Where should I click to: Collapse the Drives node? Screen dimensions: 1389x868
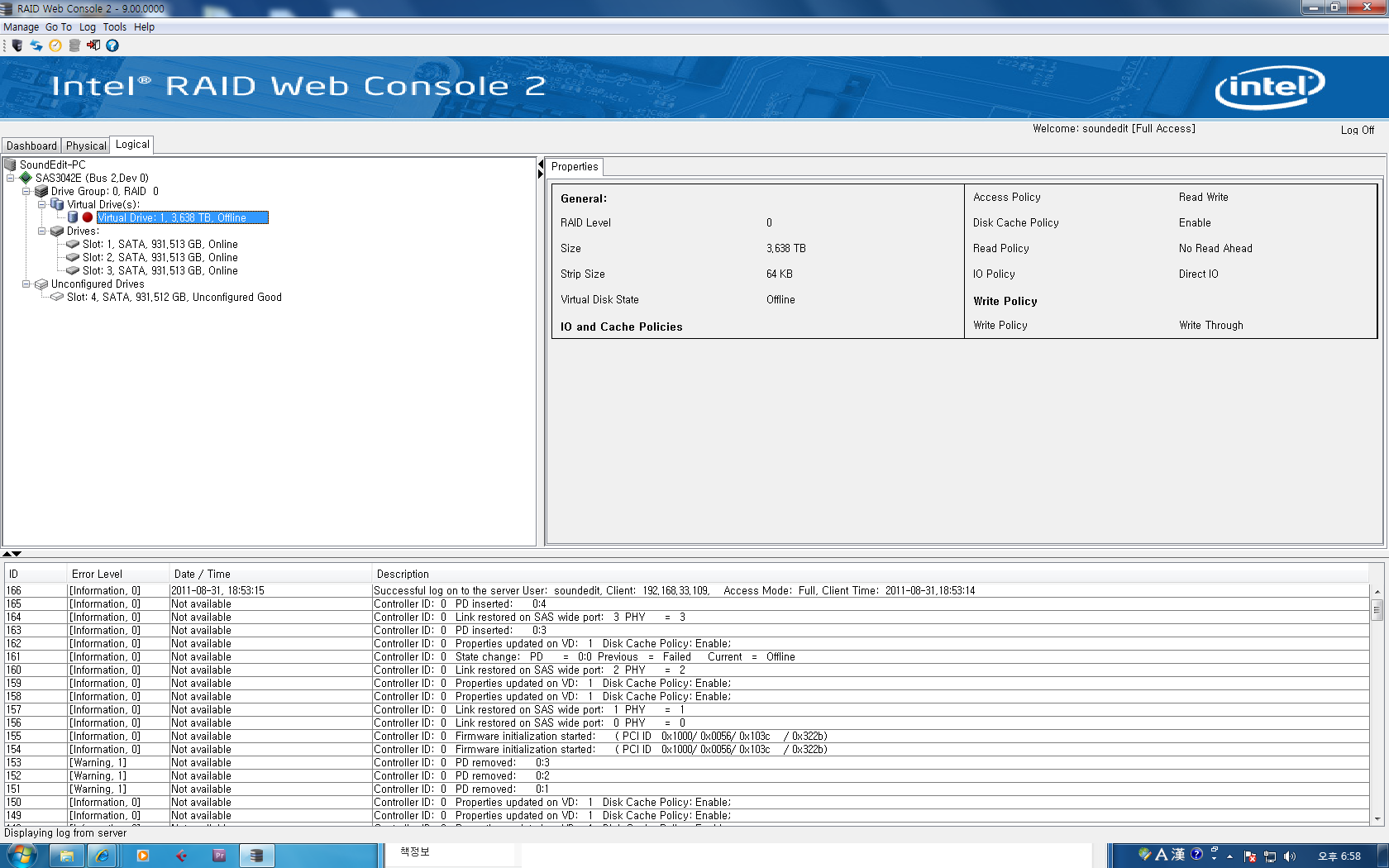(42, 231)
